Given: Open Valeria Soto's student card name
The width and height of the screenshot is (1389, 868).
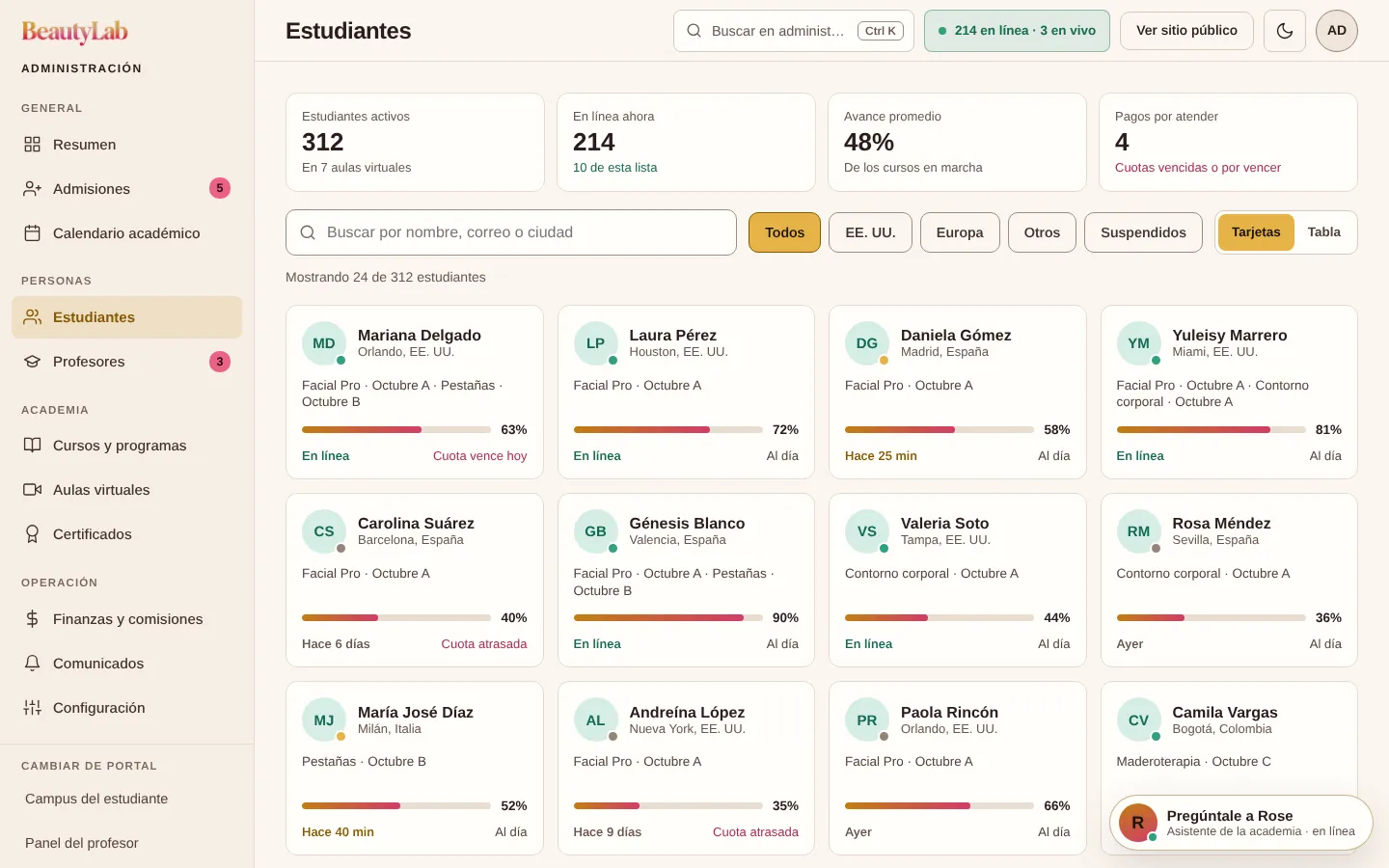Looking at the screenshot, I should point(944,524).
